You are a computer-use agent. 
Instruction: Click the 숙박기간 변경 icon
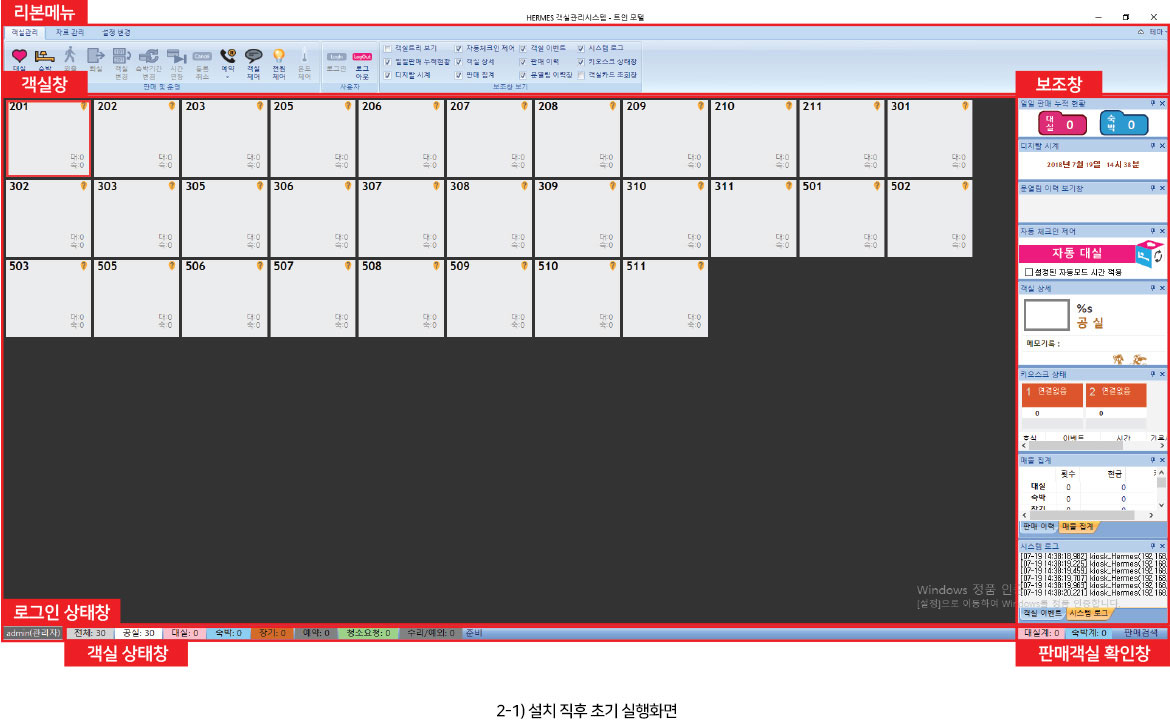click(x=148, y=56)
